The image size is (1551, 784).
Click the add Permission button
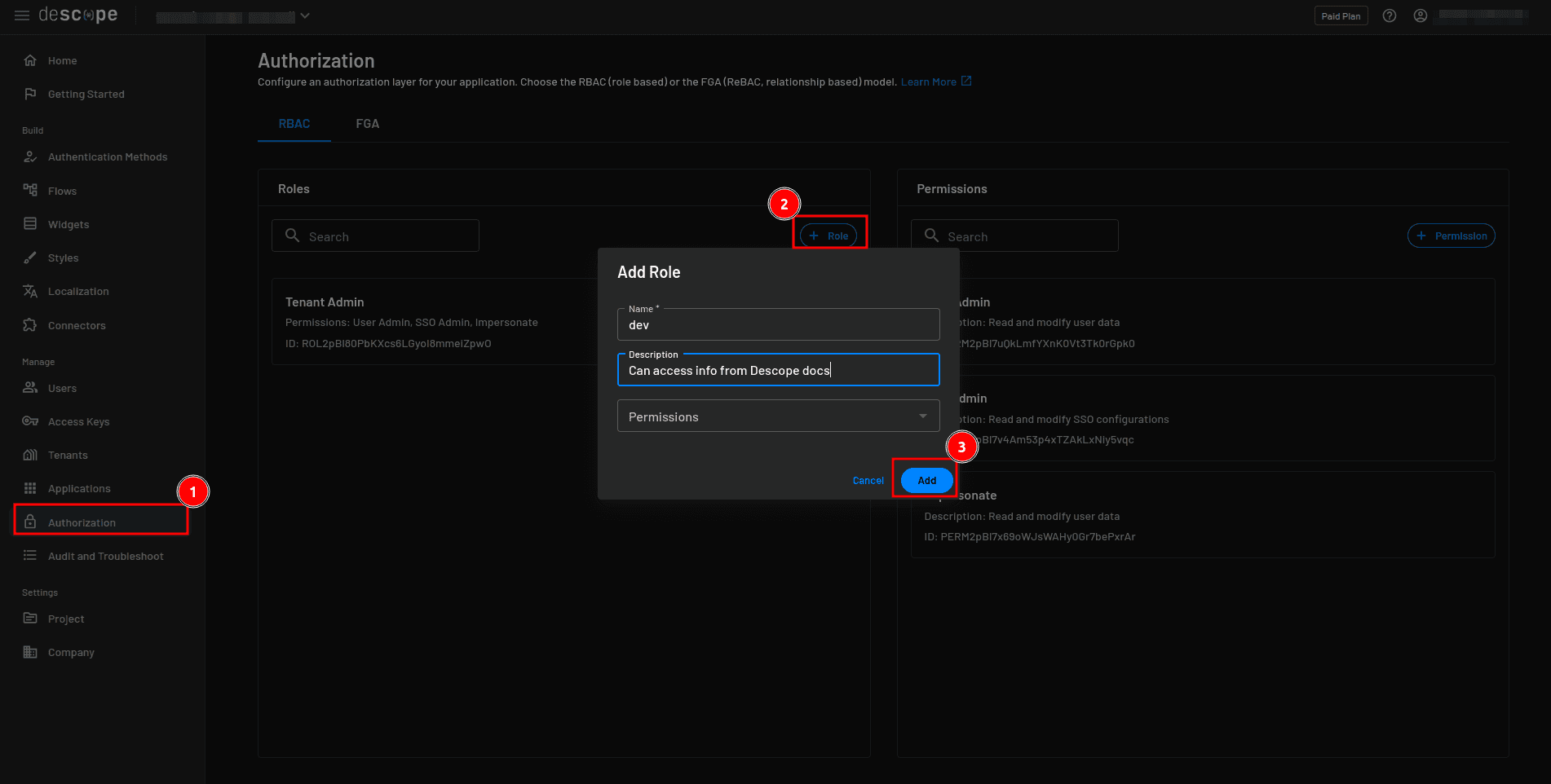[x=1451, y=236]
